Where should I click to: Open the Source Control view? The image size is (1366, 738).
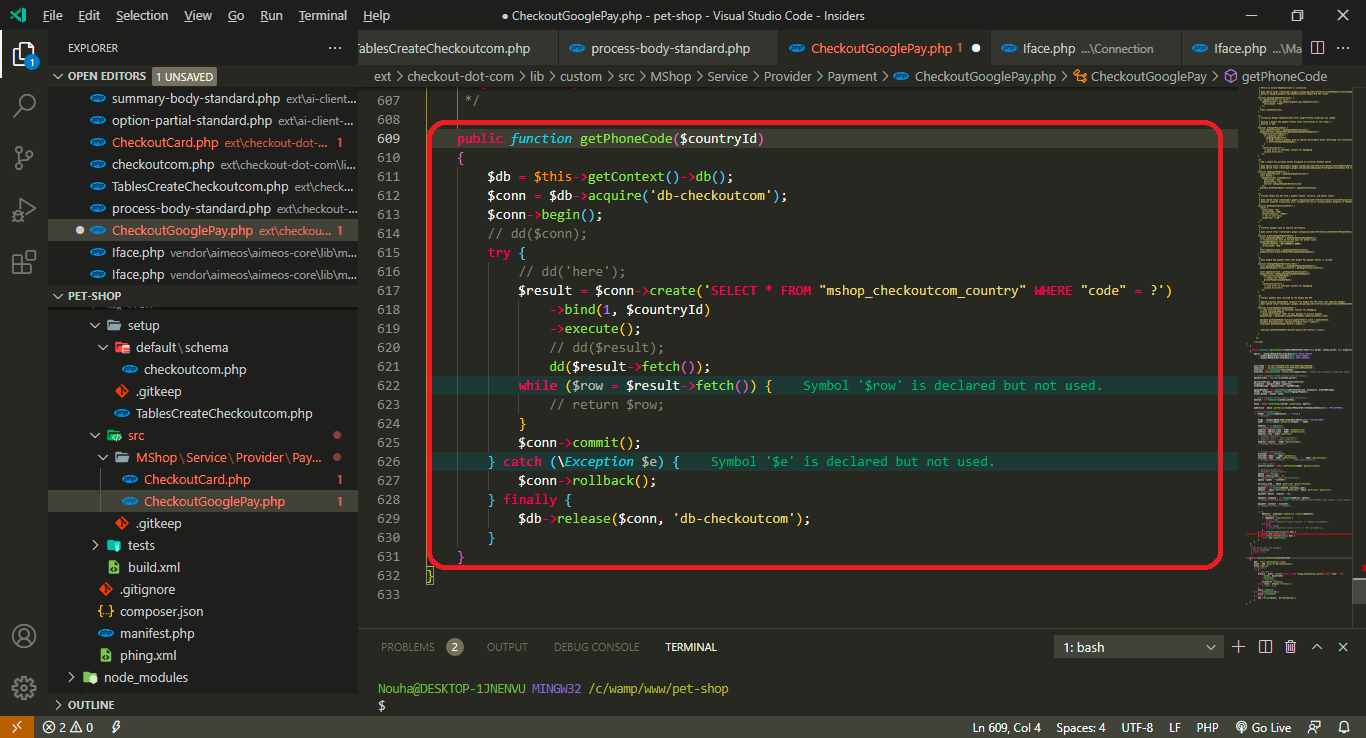click(x=24, y=158)
